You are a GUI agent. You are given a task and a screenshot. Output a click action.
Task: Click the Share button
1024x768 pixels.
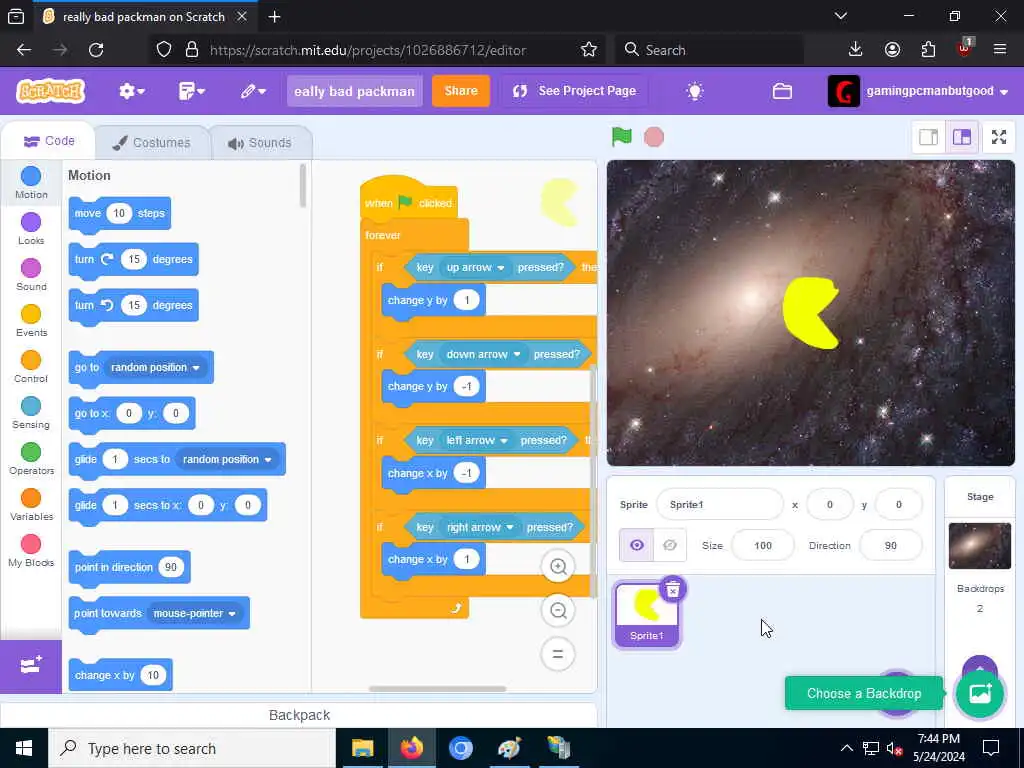click(x=460, y=91)
